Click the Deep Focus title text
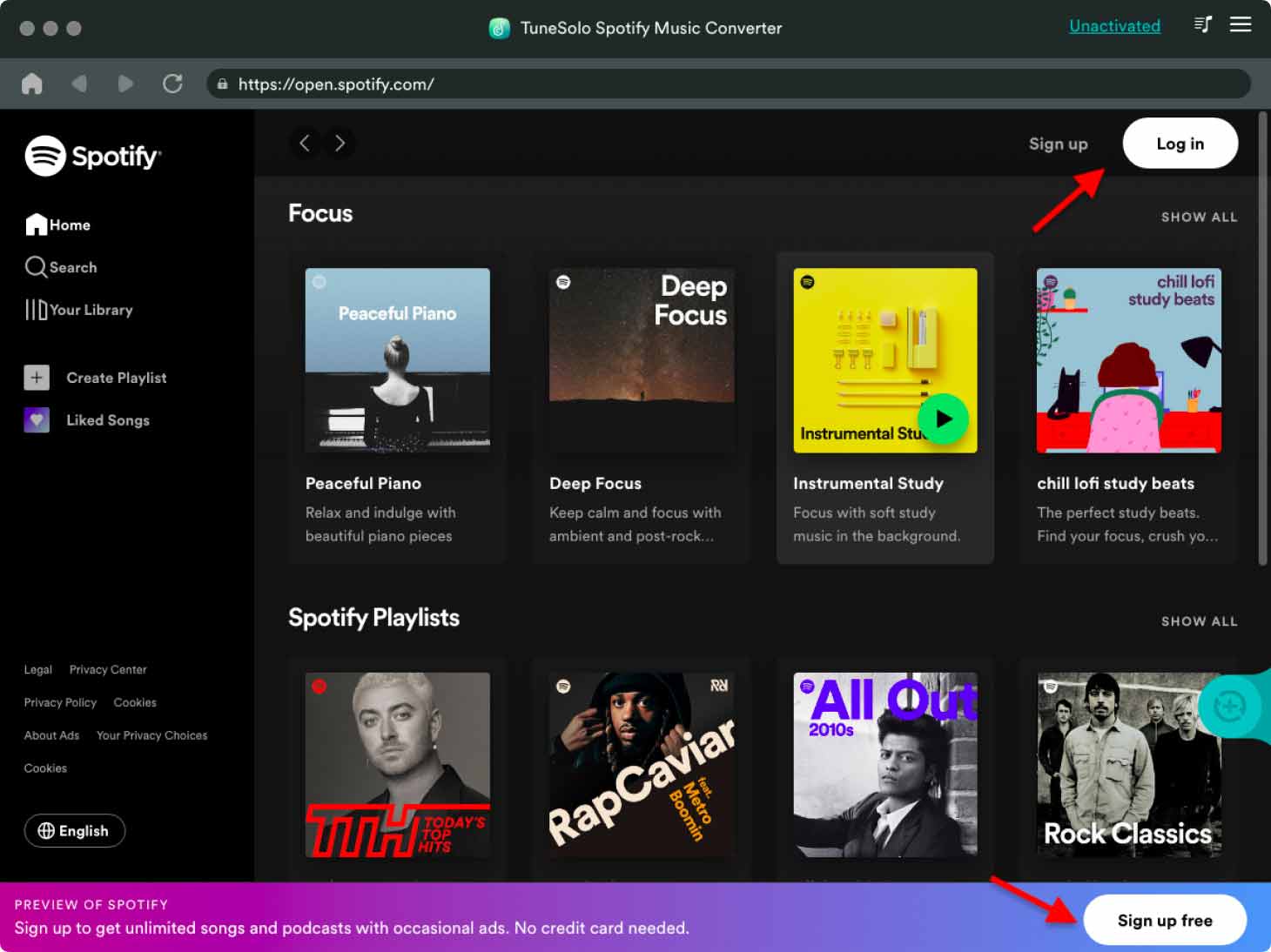1271x952 pixels. pyautogui.click(x=595, y=483)
